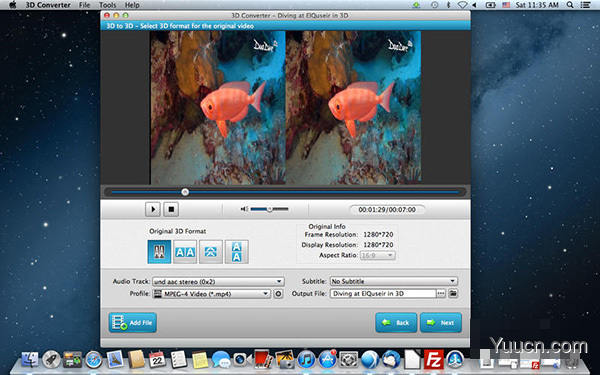
Task: Click the Time Machine menu bar icon
Action: 434,5
